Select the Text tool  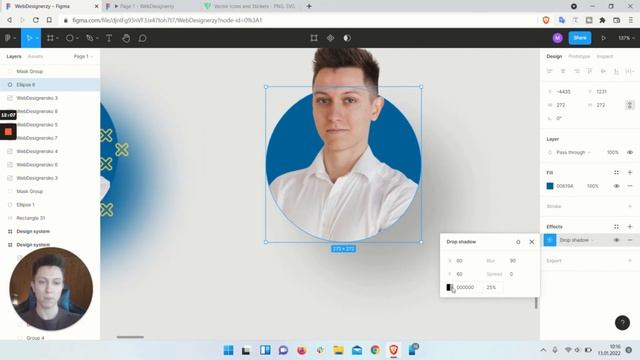109,38
